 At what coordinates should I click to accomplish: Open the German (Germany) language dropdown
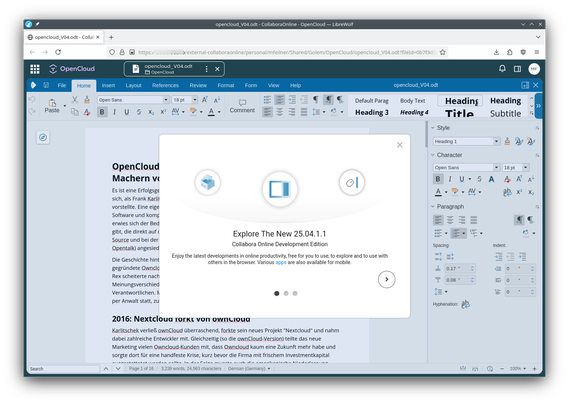point(249,368)
